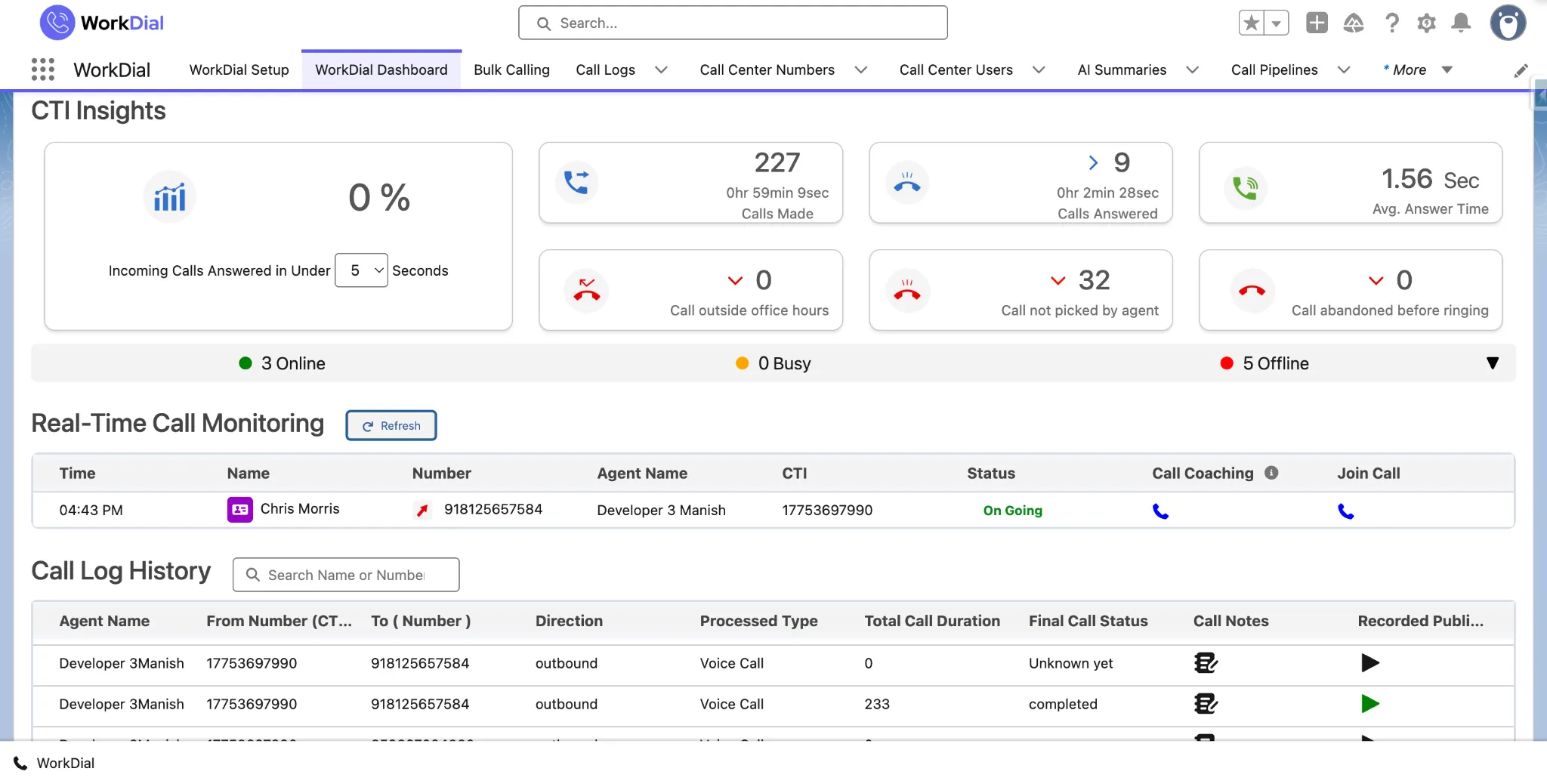The image size is (1547, 784).
Task: Open the Global Actions plus icon
Action: 1317,23
